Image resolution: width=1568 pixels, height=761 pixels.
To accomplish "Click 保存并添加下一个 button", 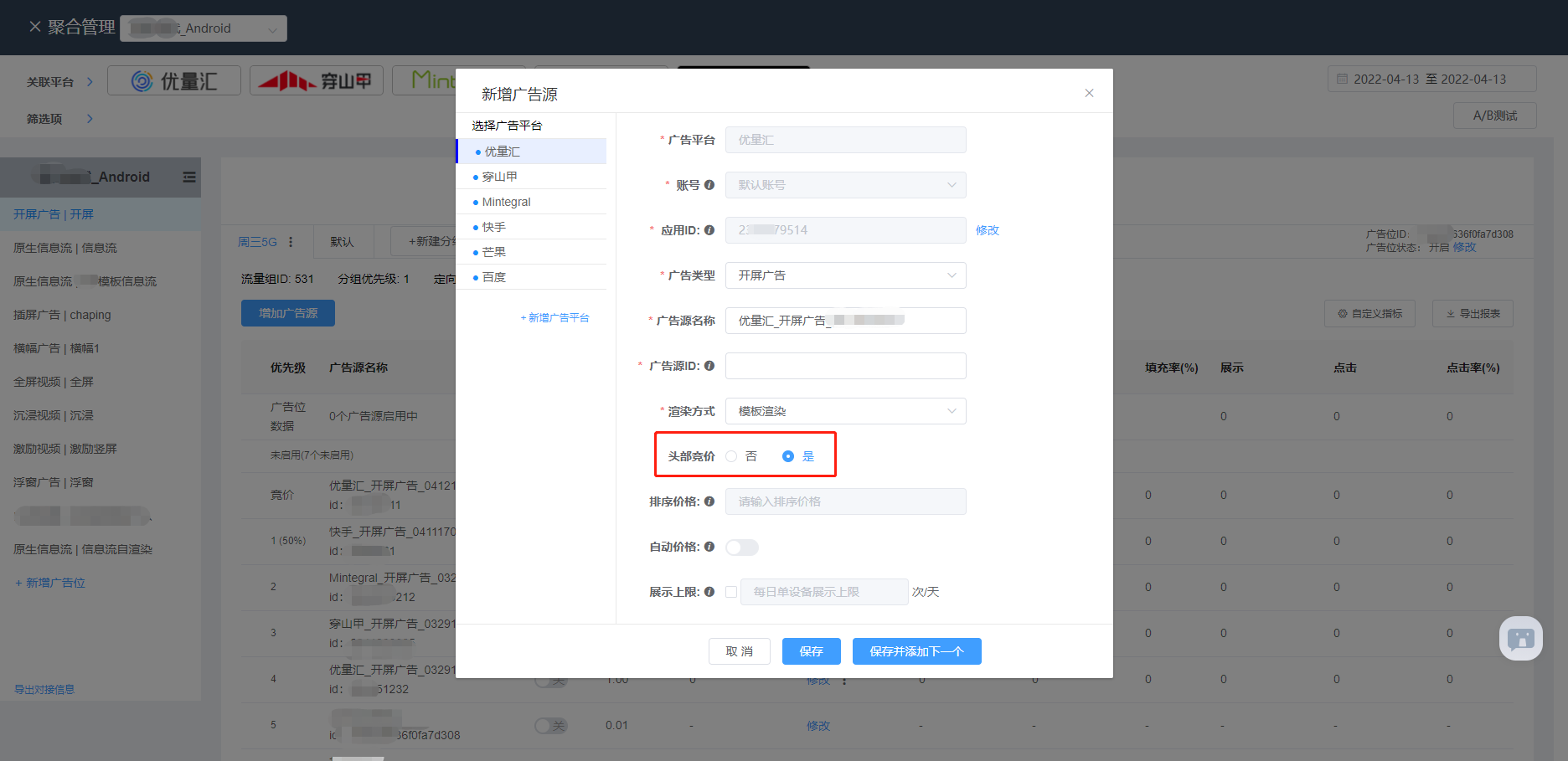I will point(916,651).
